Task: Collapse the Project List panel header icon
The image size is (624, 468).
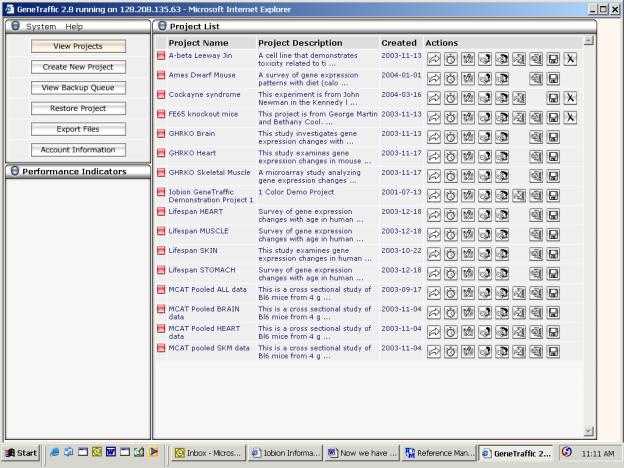Action: (162, 26)
